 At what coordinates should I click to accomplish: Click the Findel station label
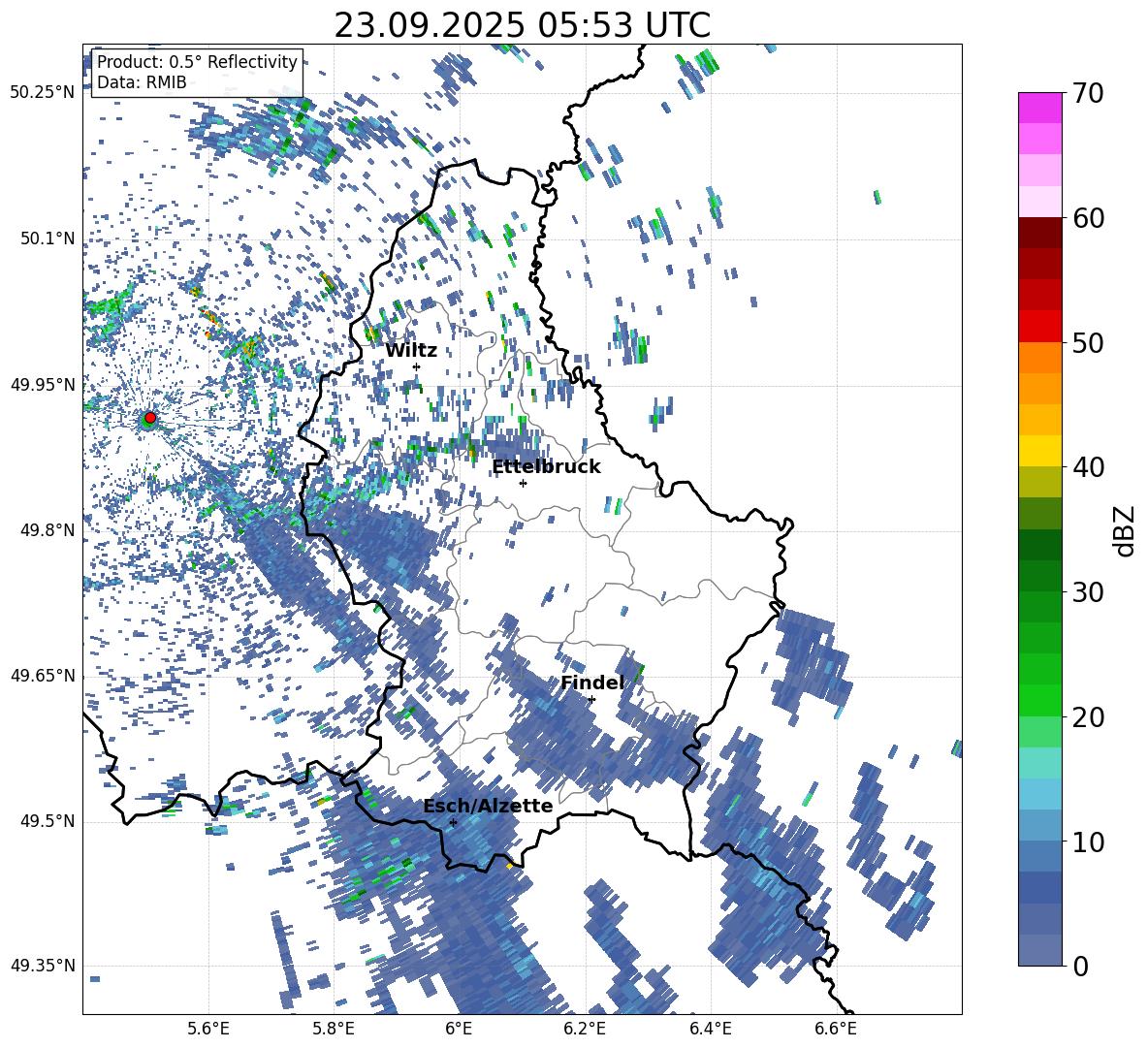(592, 683)
